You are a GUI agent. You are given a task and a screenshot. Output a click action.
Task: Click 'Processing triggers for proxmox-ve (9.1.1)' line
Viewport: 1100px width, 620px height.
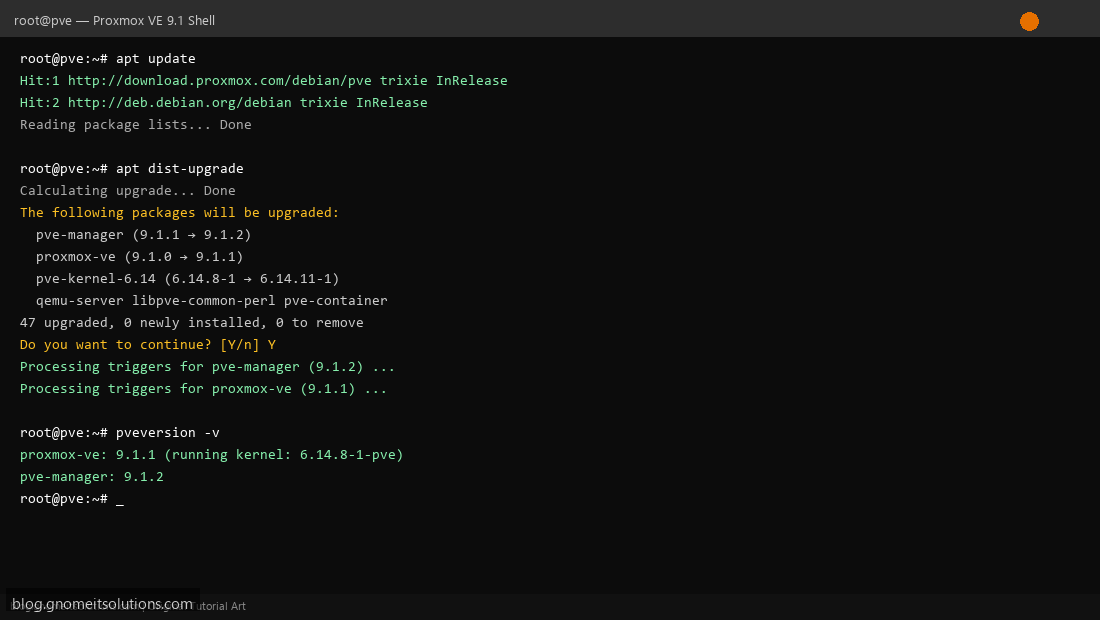click(x=203, y=389)
